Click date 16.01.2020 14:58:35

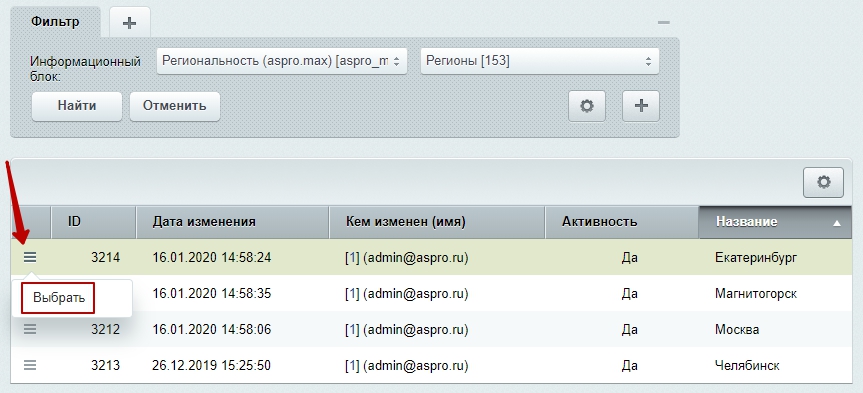click(x=212, y=294)
